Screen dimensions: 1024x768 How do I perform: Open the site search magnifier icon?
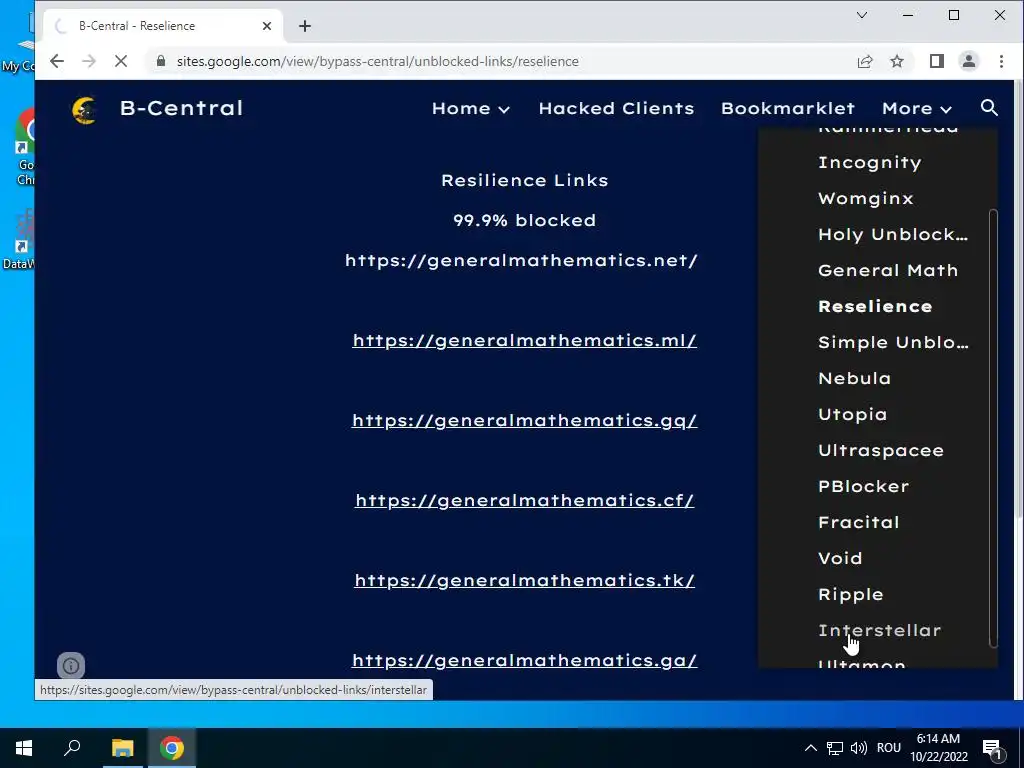click(x=989, y=108)
